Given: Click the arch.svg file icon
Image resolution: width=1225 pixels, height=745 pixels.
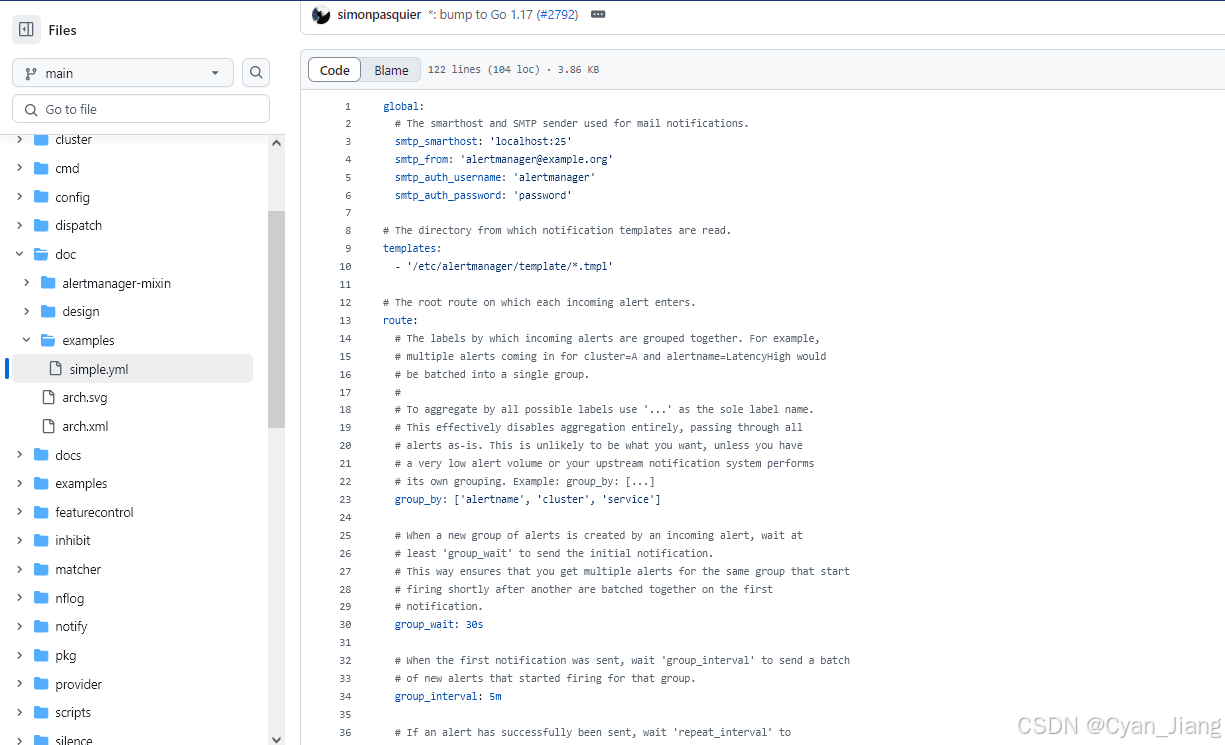Looking at the screenshot, I should (48, 397).
